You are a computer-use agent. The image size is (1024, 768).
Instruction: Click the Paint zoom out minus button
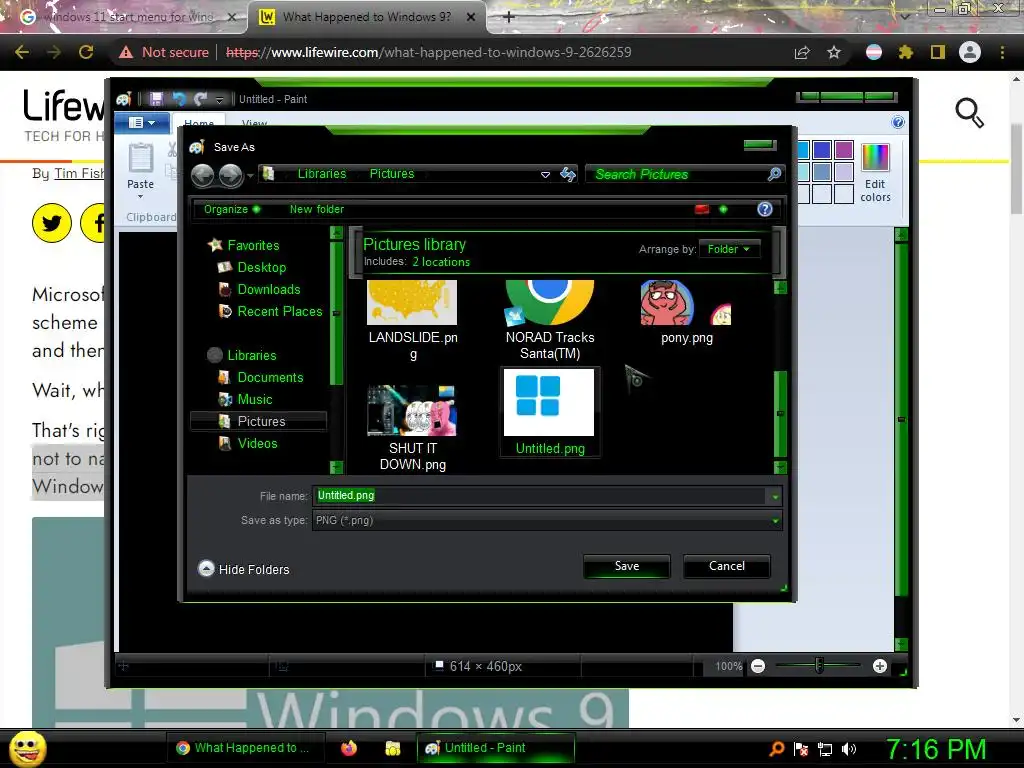click(x=758, y=666)
